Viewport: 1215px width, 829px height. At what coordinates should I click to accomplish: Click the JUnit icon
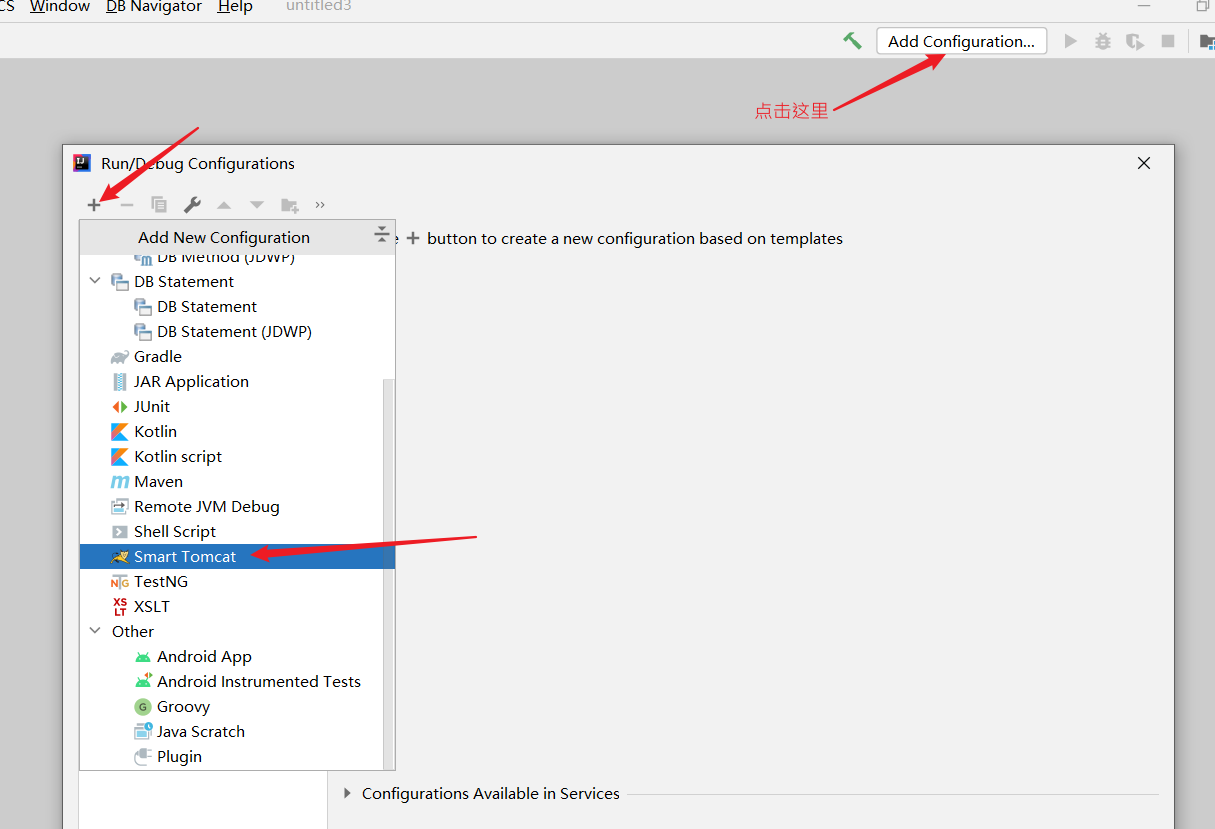click(120, 407)
